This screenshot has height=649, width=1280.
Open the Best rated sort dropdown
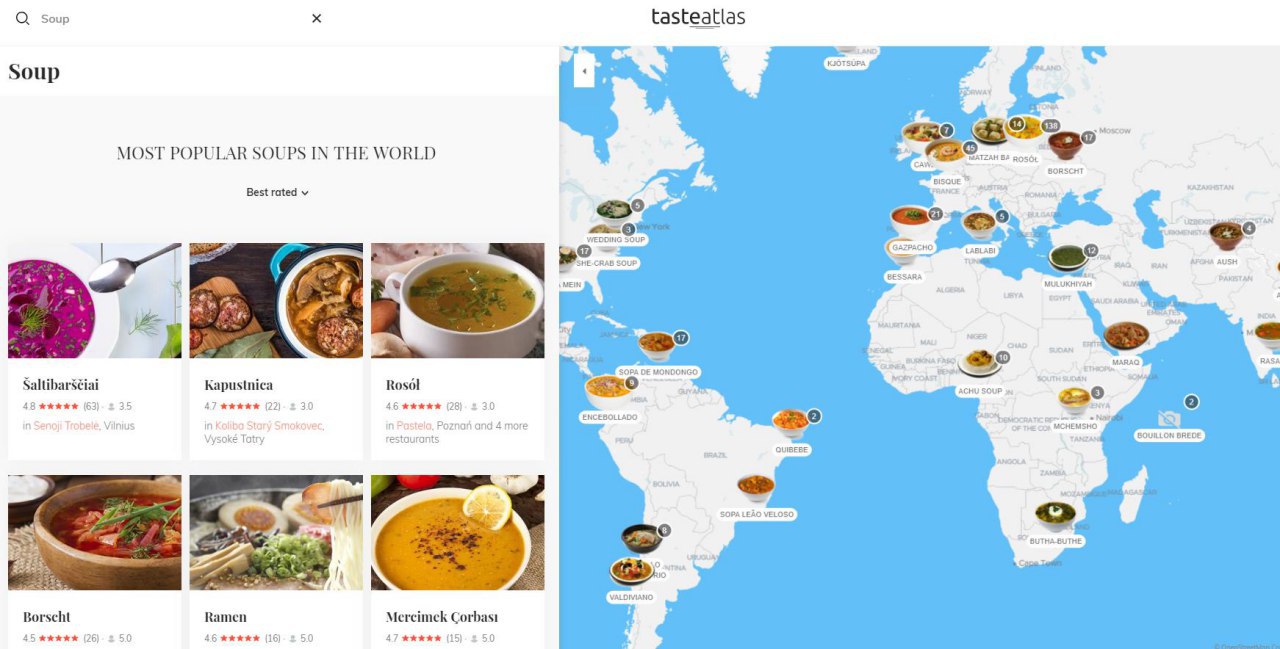point(277,192)
